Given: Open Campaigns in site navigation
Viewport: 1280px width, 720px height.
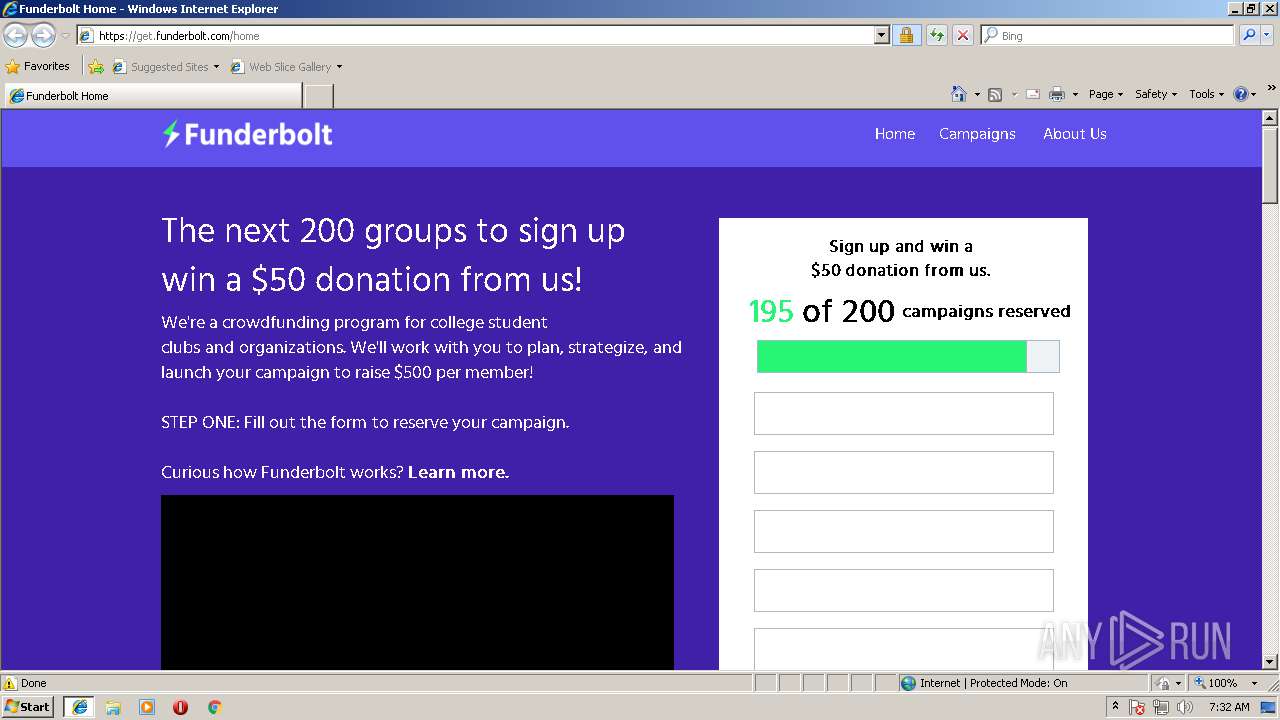Looking at the screenshot, I should [x=977, y=134].
